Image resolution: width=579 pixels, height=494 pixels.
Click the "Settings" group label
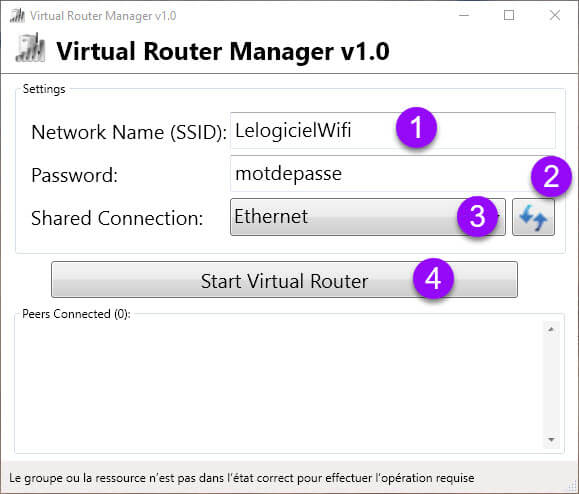[x=44, y=89]
